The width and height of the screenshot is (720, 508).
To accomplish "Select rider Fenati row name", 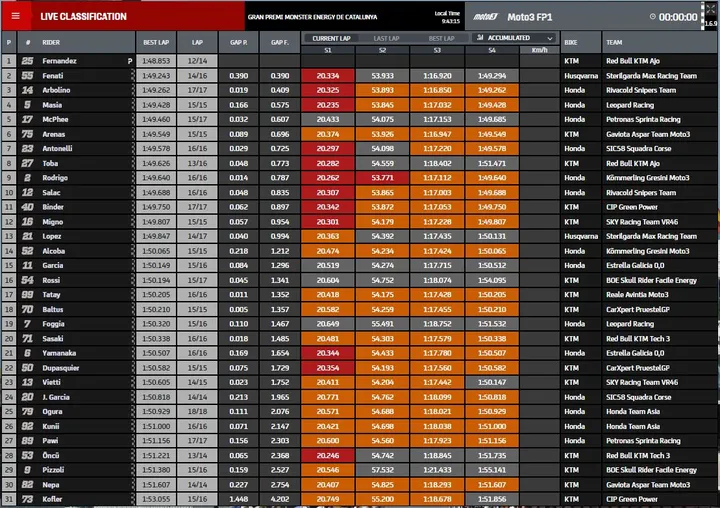I will tap(53, 76).
